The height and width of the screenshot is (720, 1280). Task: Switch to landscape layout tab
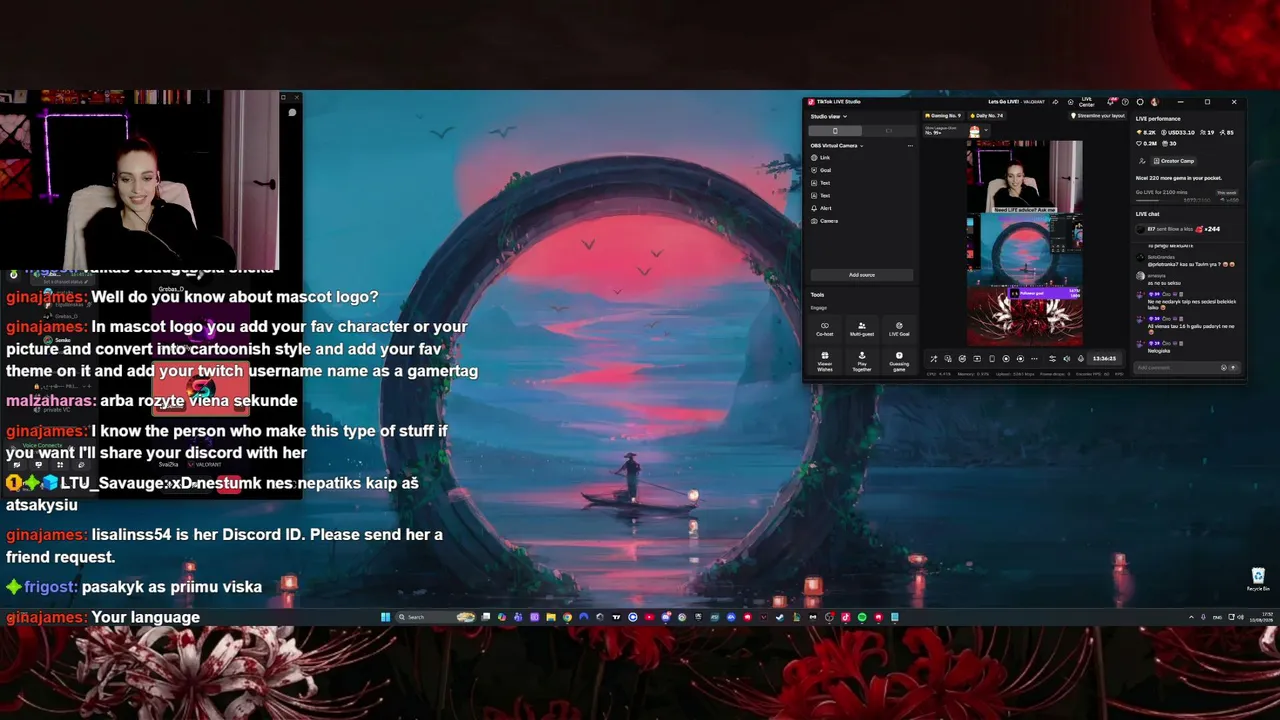(x=888, y=131)
